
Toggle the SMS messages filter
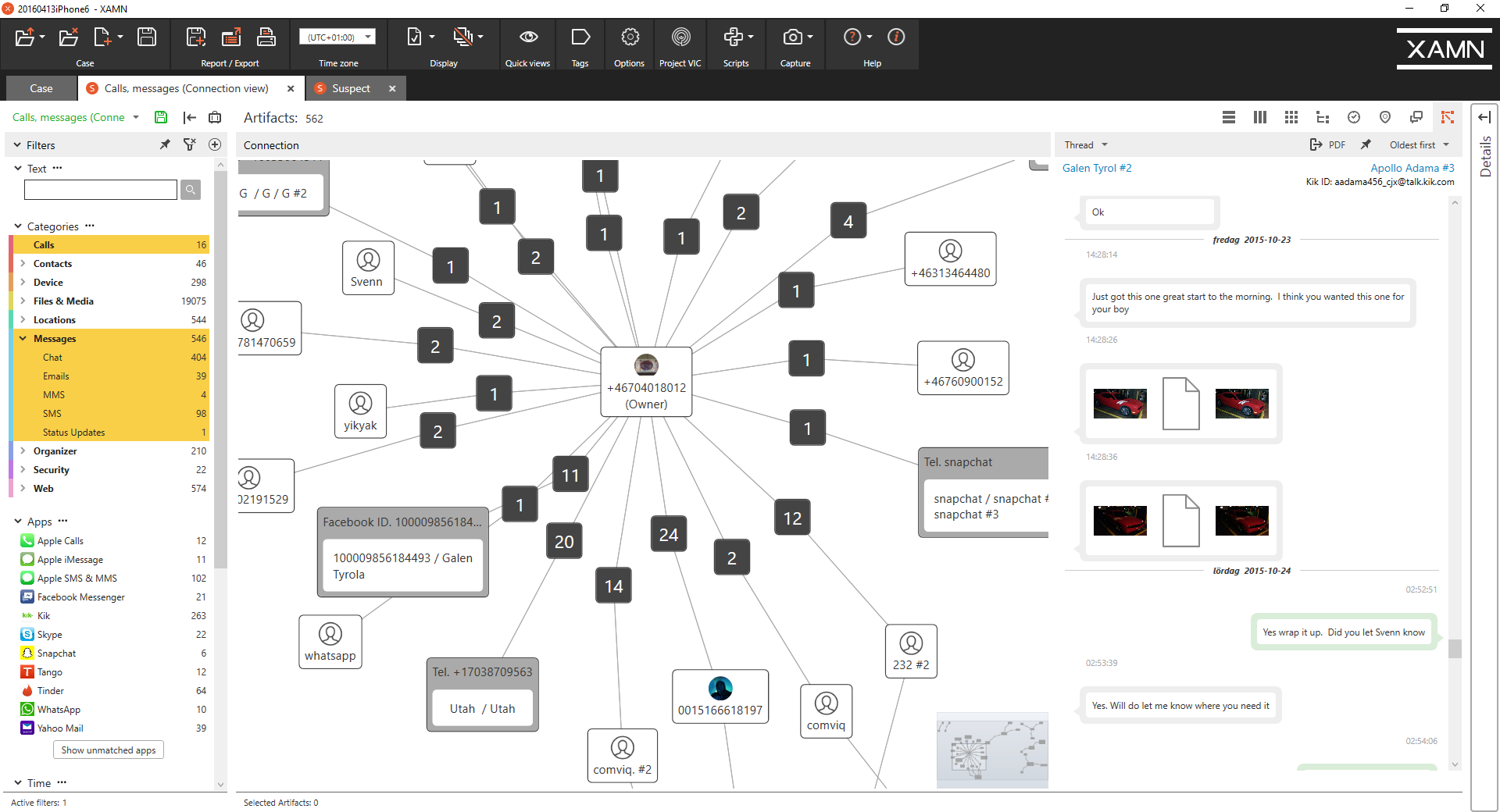pyautogui.click(x=109, y=414)
